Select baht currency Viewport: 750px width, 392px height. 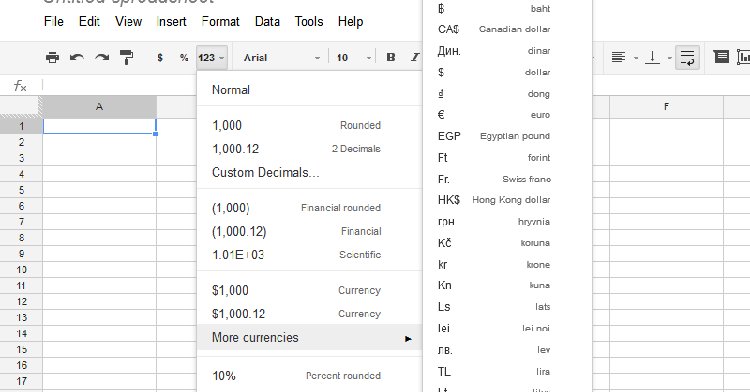pos(507,9)
